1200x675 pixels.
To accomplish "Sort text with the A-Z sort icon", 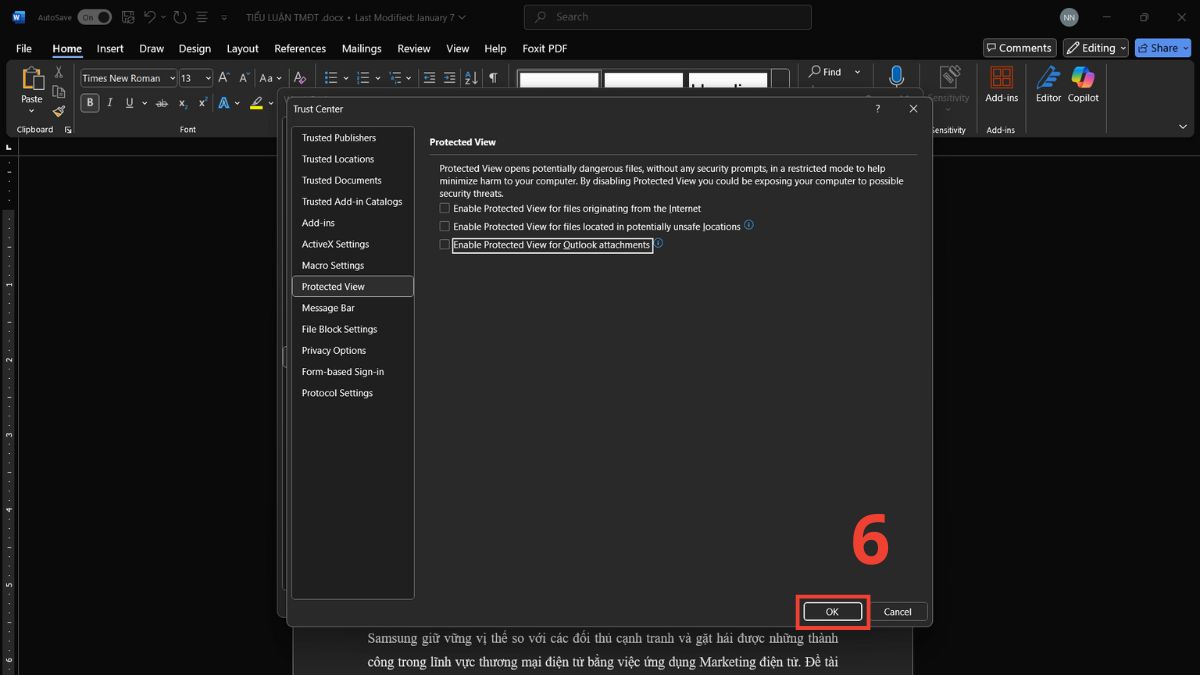I will pyautogui.click(x=470, y=78).
